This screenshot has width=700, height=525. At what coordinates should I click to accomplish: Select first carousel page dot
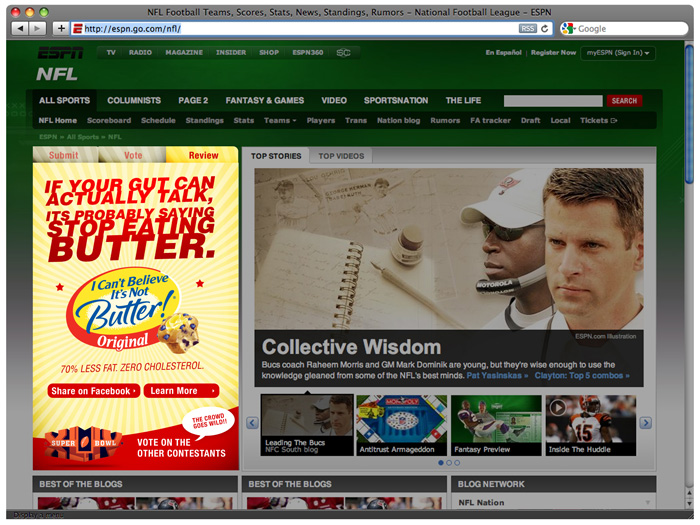tap(441, 463)
